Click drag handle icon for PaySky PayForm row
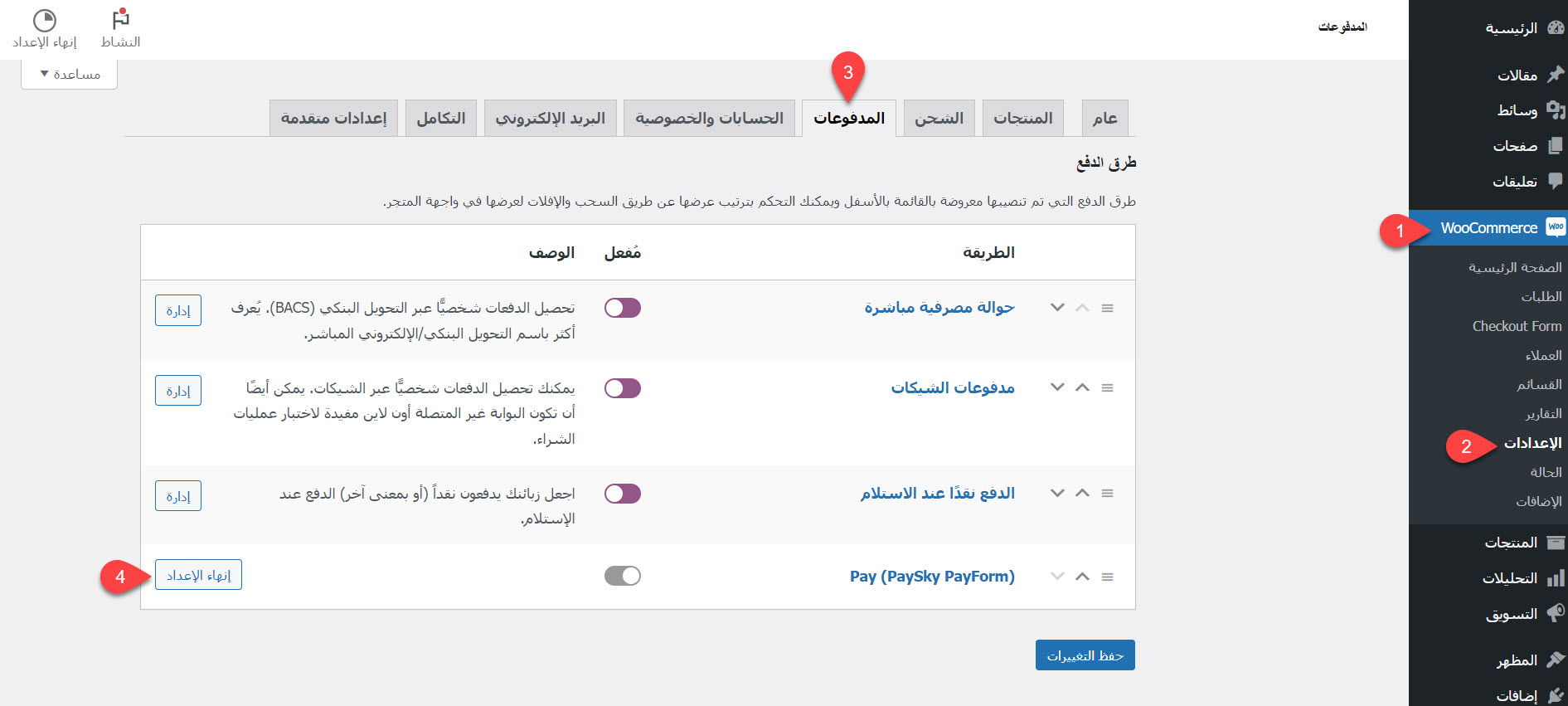The image size is (1568, 706). tap(1107, 577)
